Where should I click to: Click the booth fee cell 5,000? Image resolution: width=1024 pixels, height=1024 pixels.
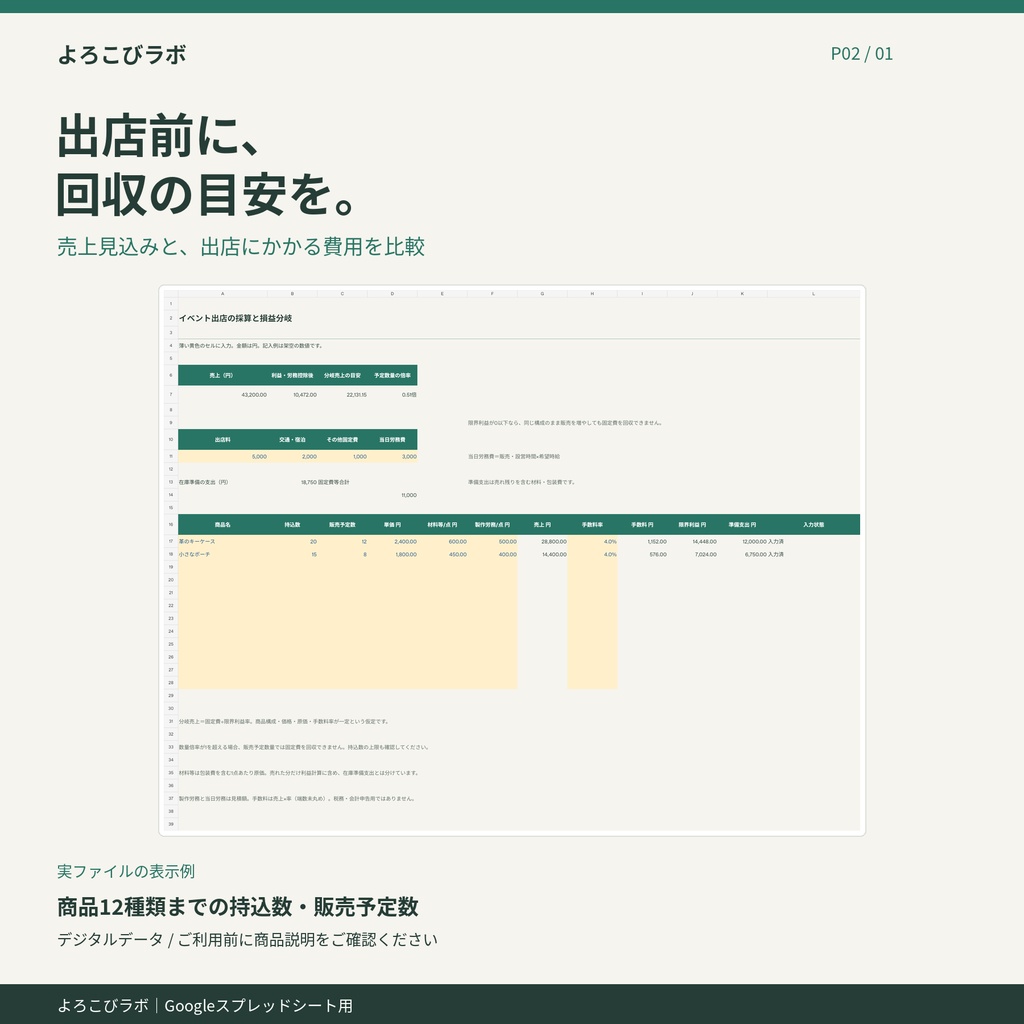click(222, 456)
